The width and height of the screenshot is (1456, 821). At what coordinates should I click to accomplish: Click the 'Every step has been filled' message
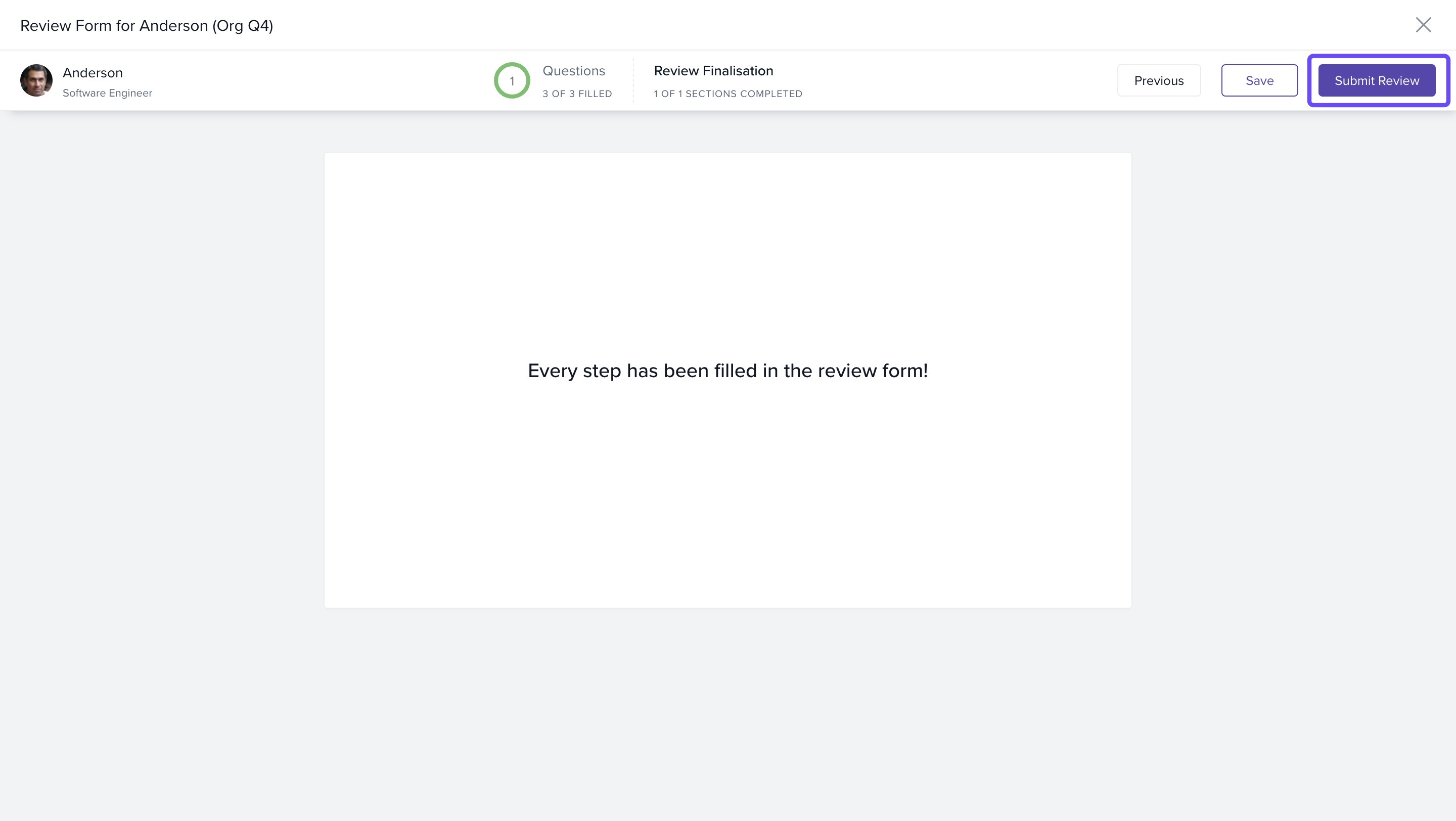[x=727, y=371]
